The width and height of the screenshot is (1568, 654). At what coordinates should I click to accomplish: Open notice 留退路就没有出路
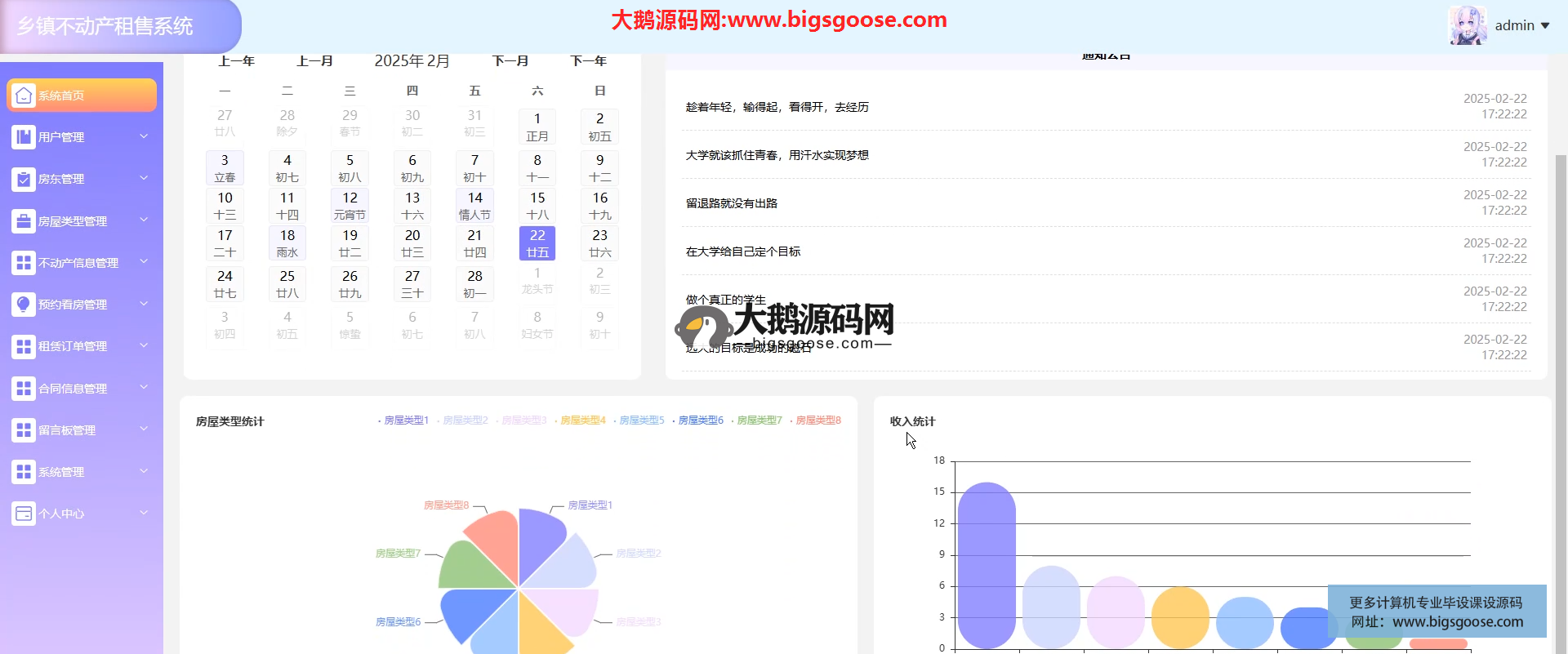(732, 203)
